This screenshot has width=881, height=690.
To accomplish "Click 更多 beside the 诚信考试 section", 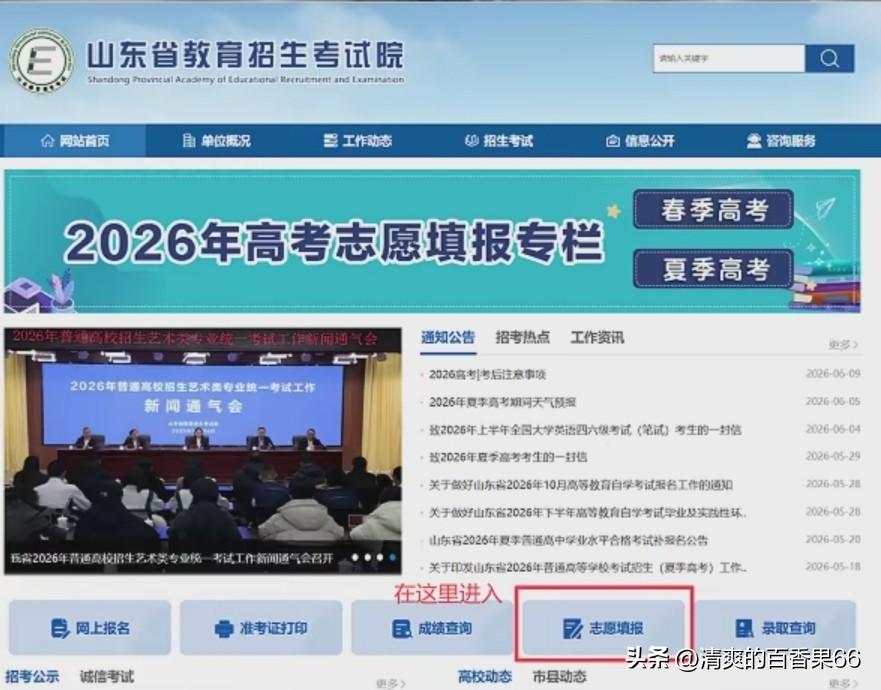I will [390, 683].
